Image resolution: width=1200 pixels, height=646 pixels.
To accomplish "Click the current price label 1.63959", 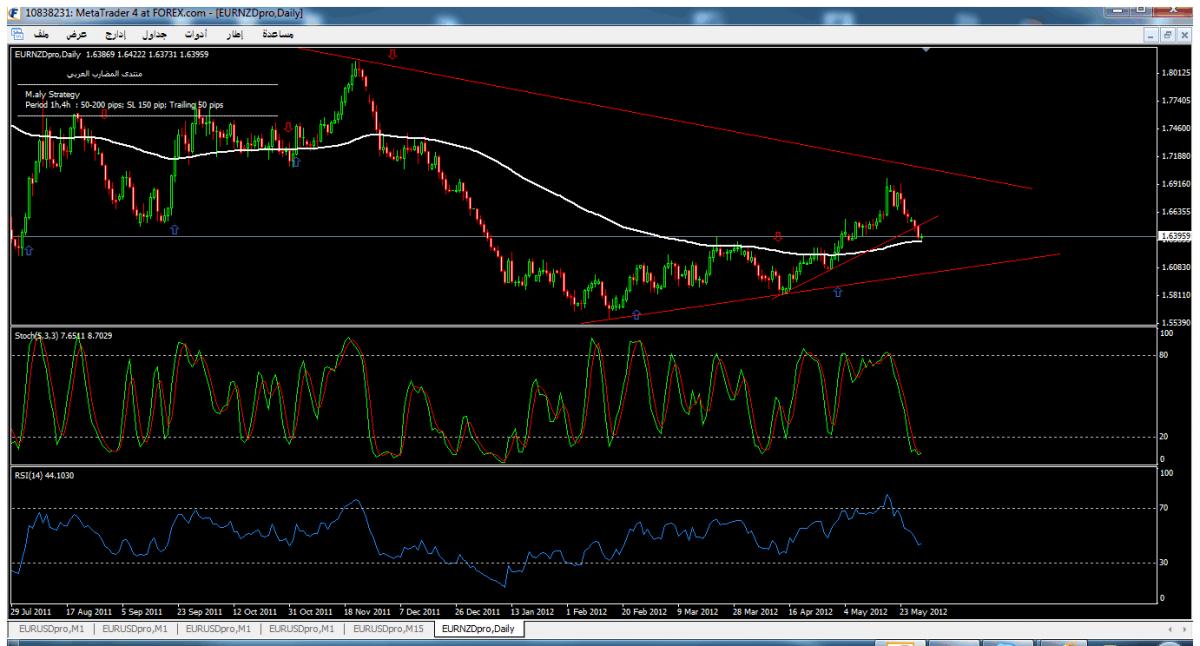I will [1173, 236].
